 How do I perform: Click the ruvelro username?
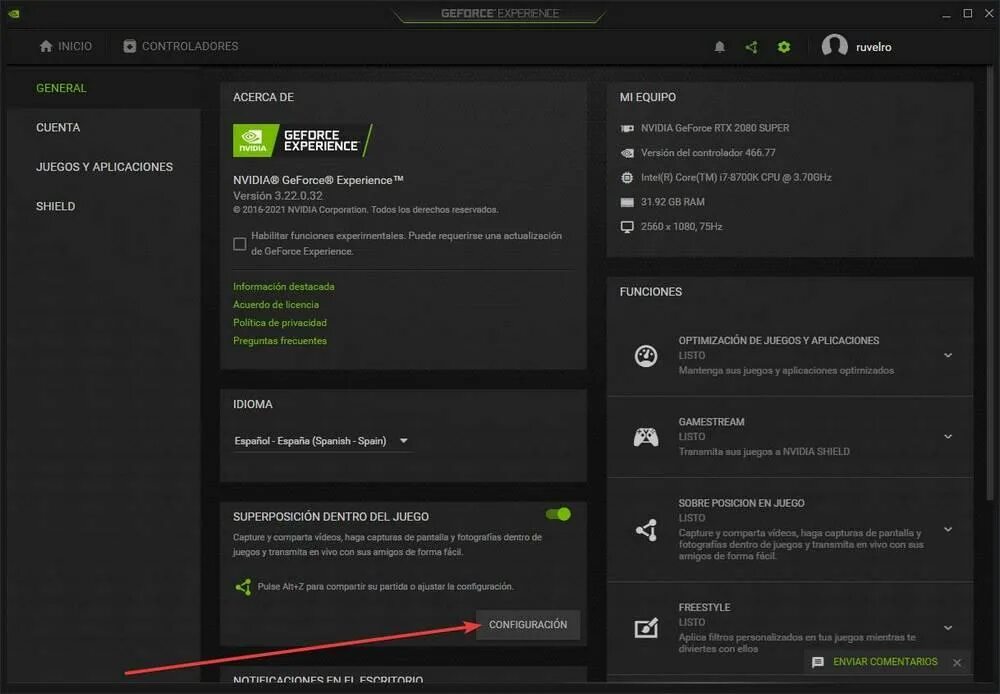pos(874,47)
